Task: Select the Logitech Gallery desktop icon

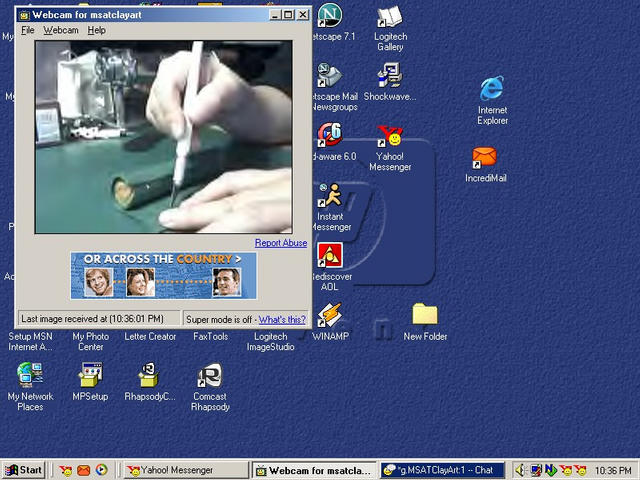Action: coord(390,17)
